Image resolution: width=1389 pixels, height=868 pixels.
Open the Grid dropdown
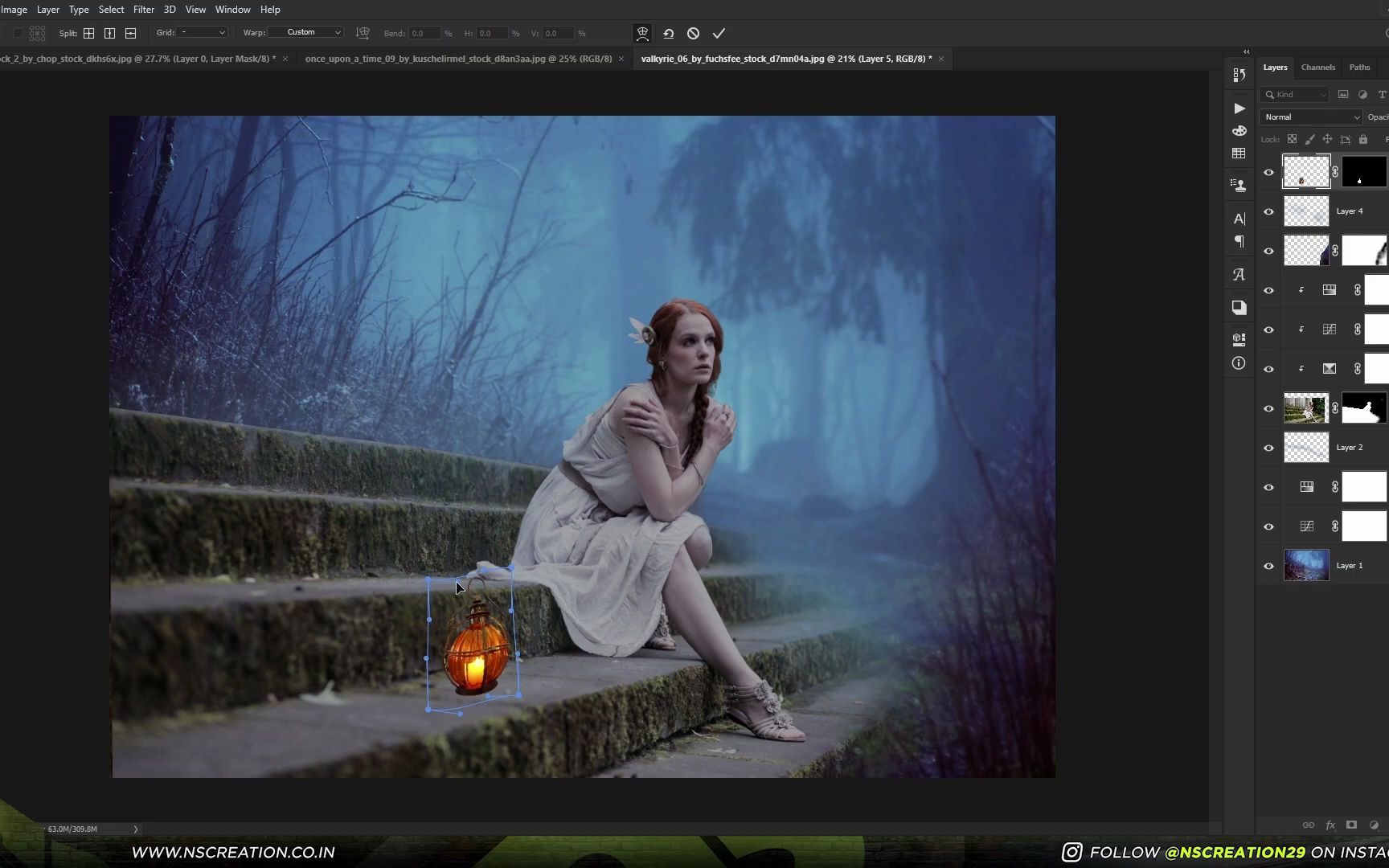203,33
